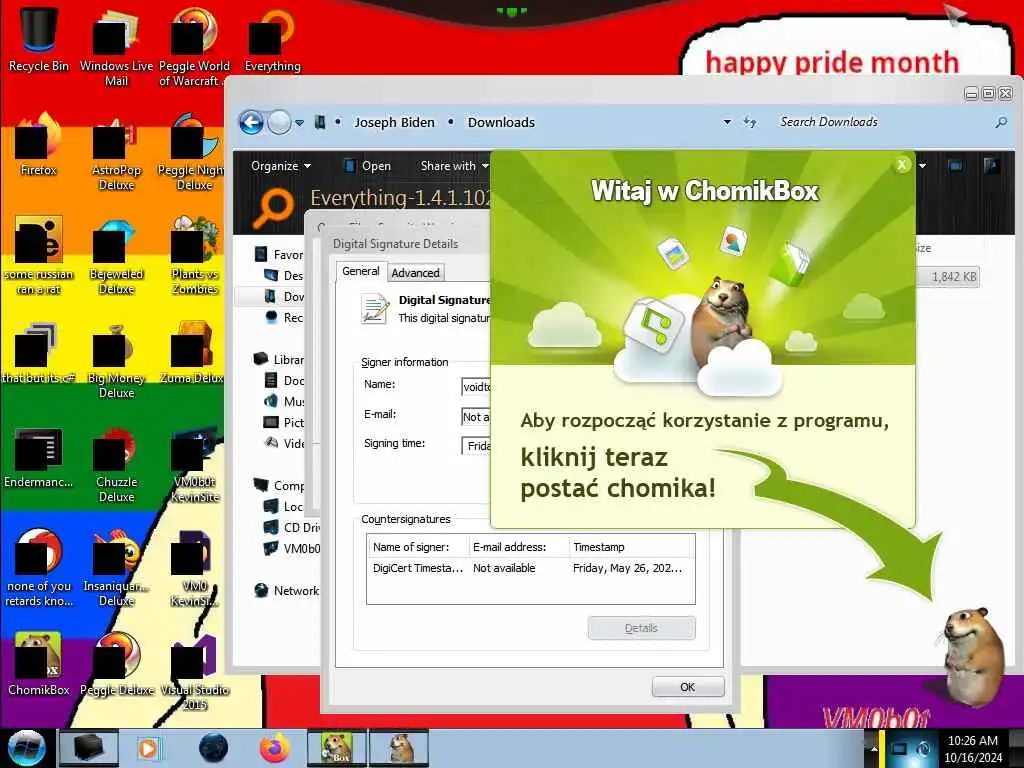Click Explorer back navigation arrow
Viewport: 1024px width, 768px height.
click(251, 122)
